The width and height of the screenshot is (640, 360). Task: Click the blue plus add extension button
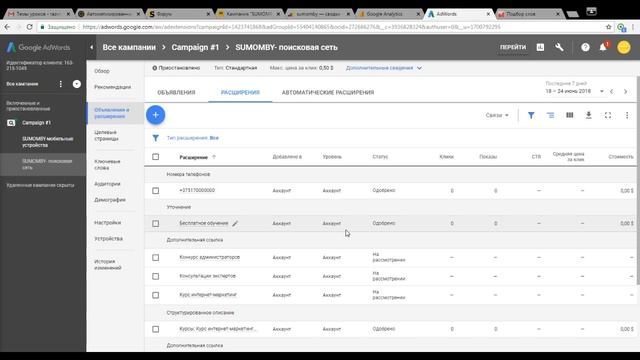tap(156, 115)
